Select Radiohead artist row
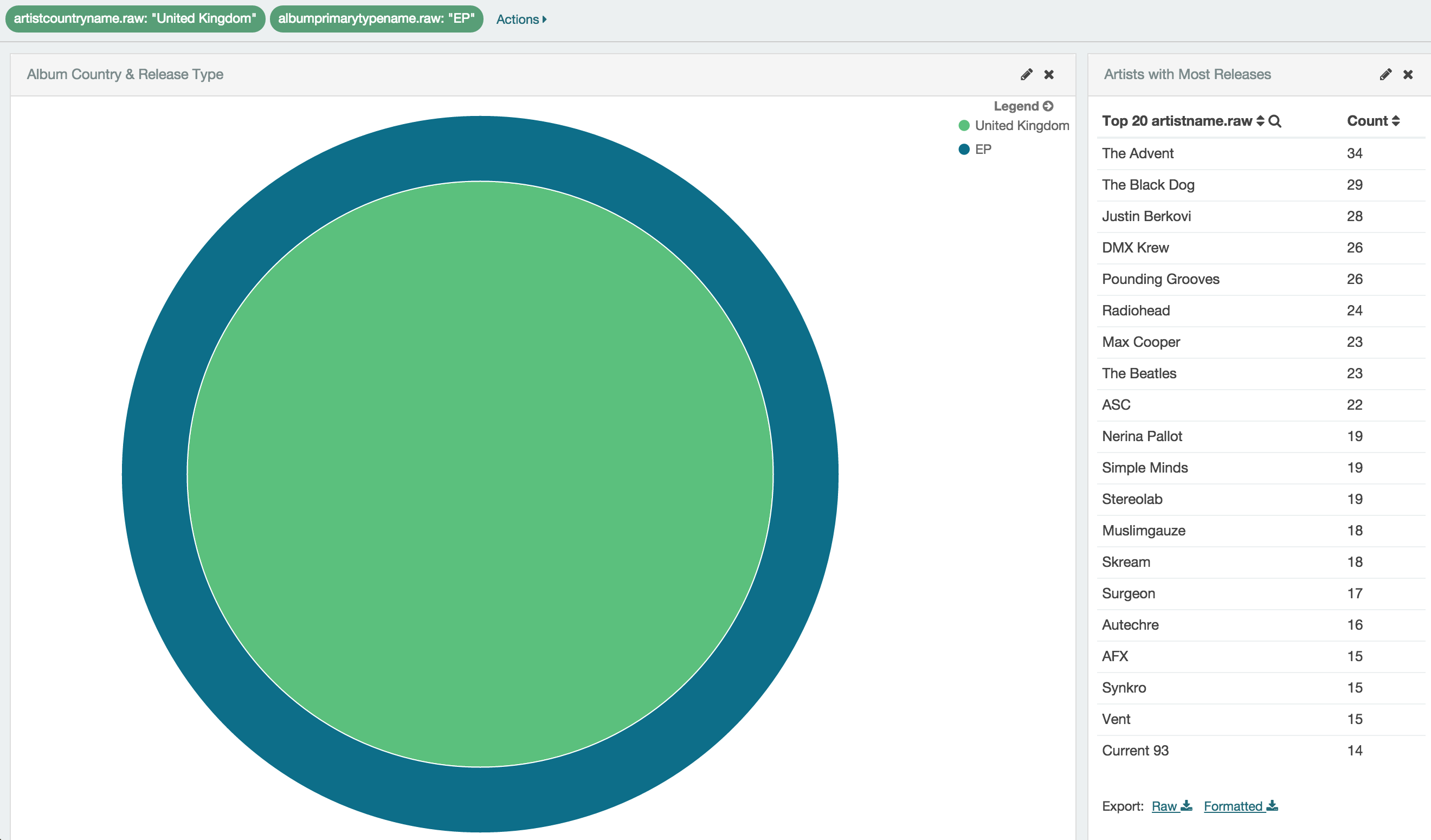1431x840 pixels. coord(1261,311)
